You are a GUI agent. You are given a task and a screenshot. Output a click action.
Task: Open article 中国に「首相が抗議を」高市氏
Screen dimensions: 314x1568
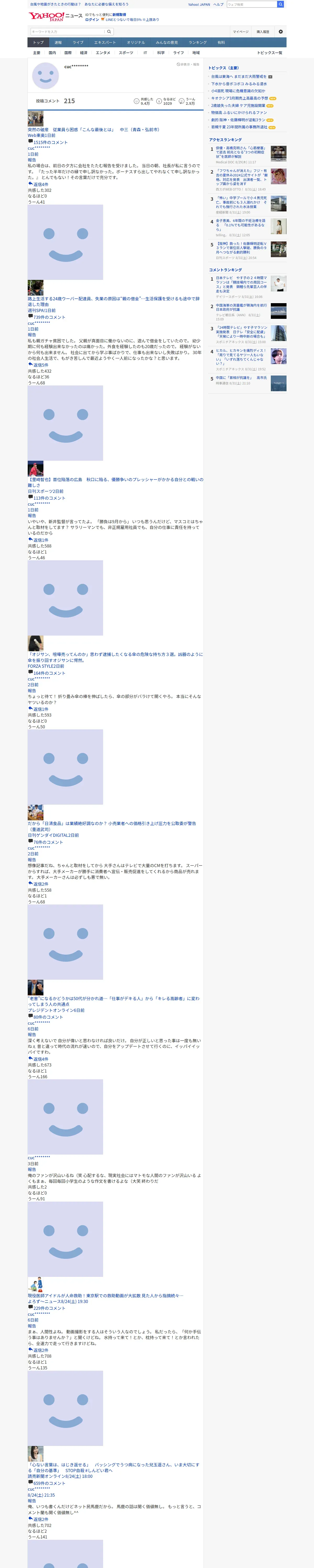click(x=242, y=378)
